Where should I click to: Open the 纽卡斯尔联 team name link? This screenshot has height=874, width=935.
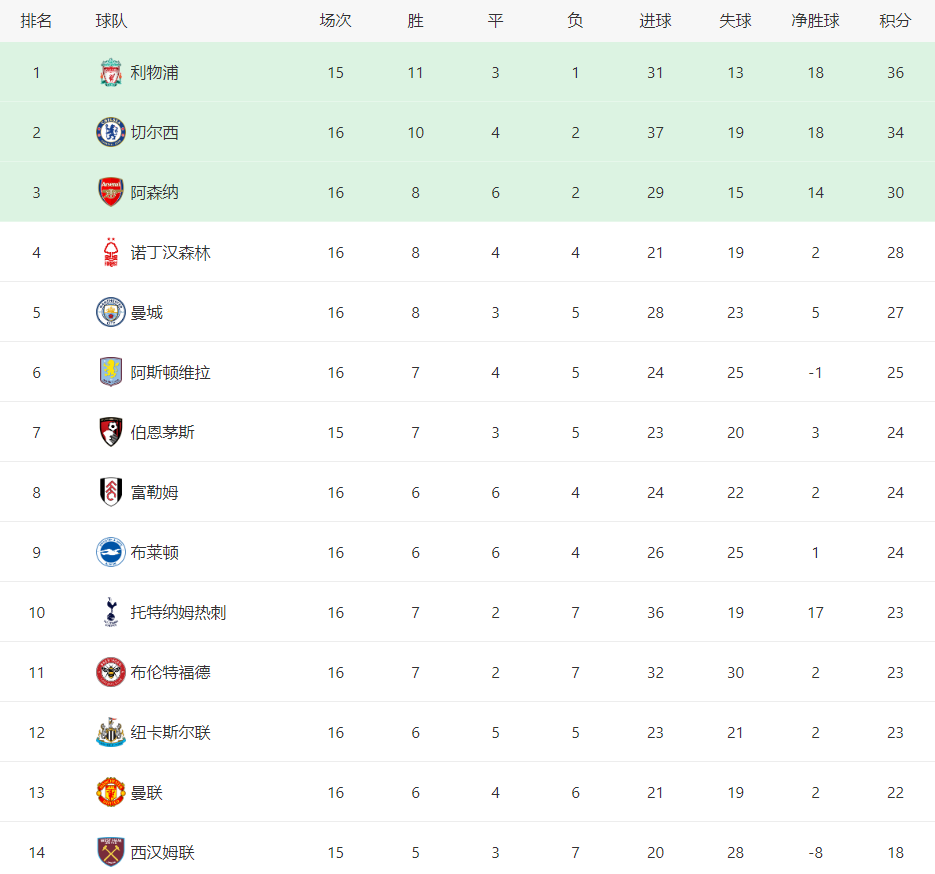point(170,732)
